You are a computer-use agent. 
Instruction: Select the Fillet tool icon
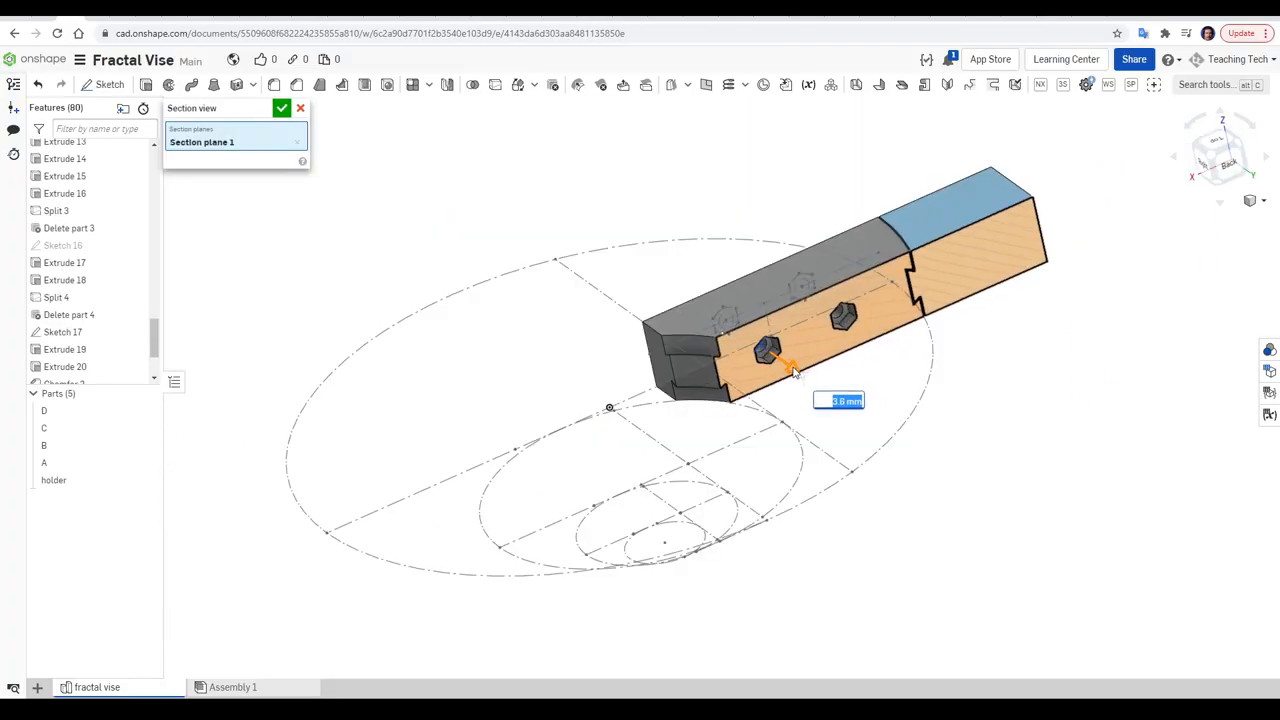pyautogui.click(x=274, y=85)
